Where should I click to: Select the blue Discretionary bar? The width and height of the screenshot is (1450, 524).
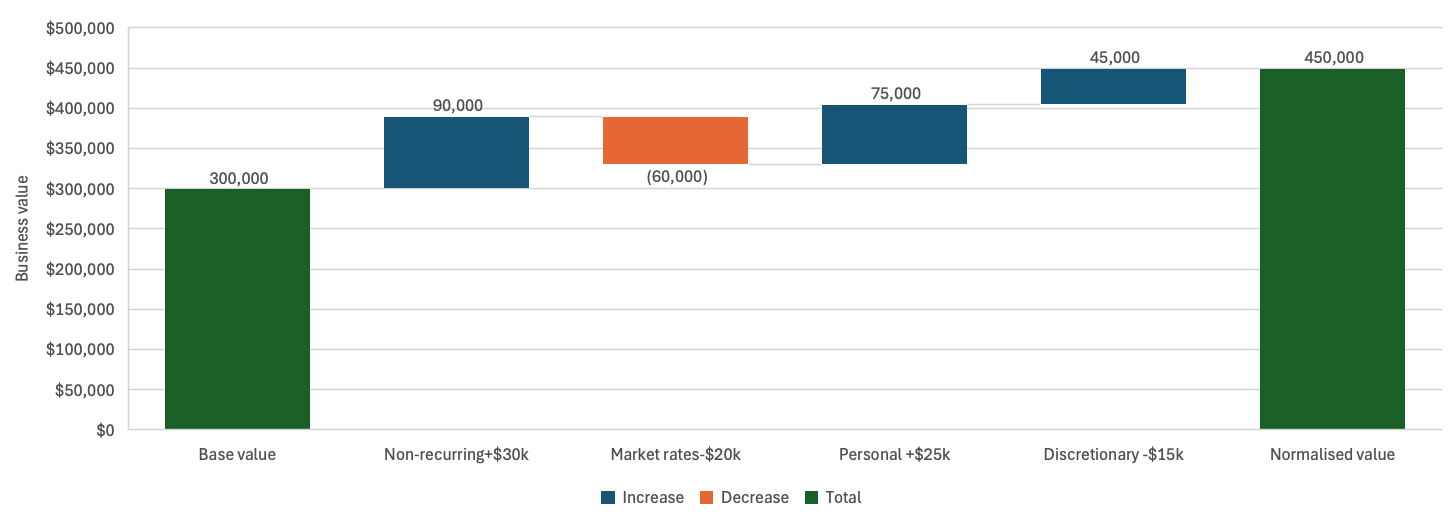(x=1113, y=87)
